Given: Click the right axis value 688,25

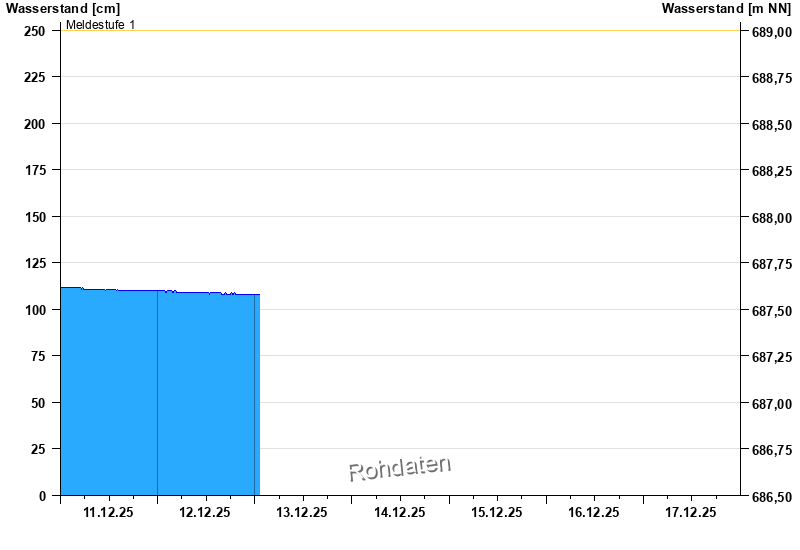Looking at the screenshot, I should point(772,171).
